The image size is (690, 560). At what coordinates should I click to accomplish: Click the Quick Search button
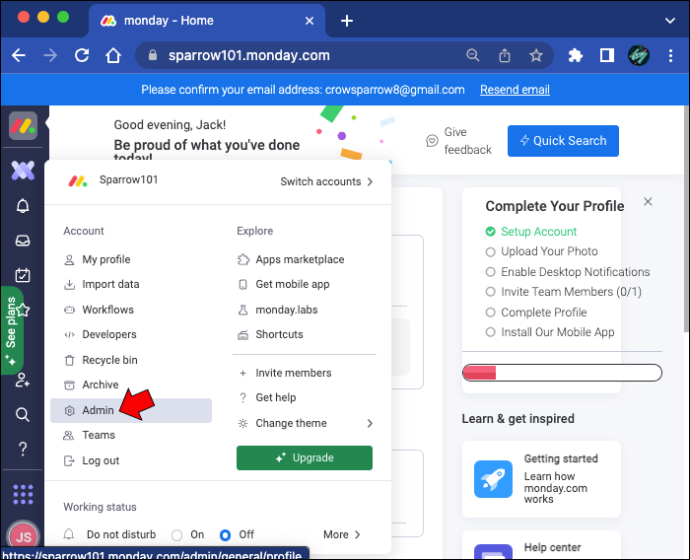[563, 141]
